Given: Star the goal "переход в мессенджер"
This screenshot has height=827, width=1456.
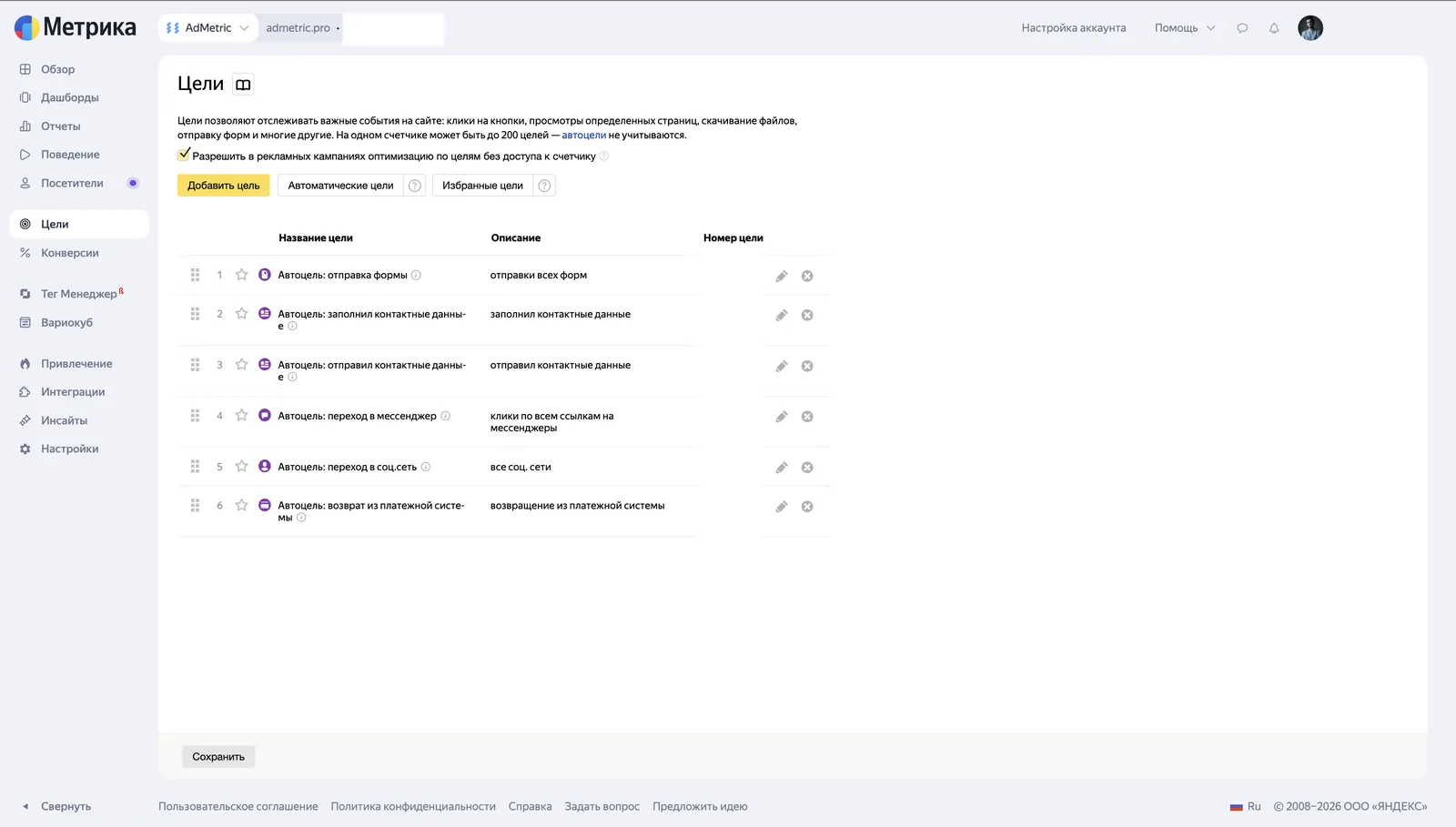Looking at the screenshot, I should [241, 416].
